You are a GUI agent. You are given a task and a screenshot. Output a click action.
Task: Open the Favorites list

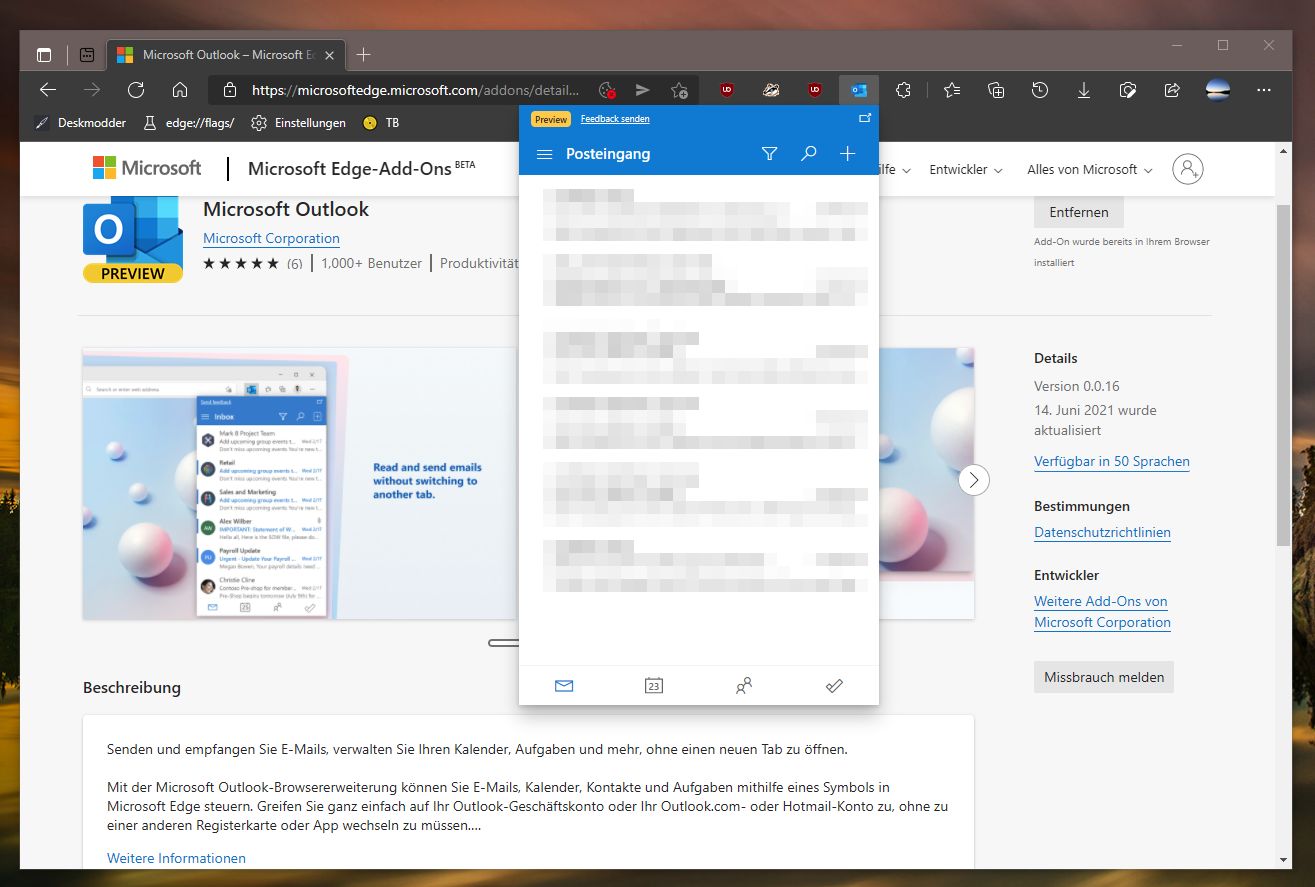pos(952,90)
